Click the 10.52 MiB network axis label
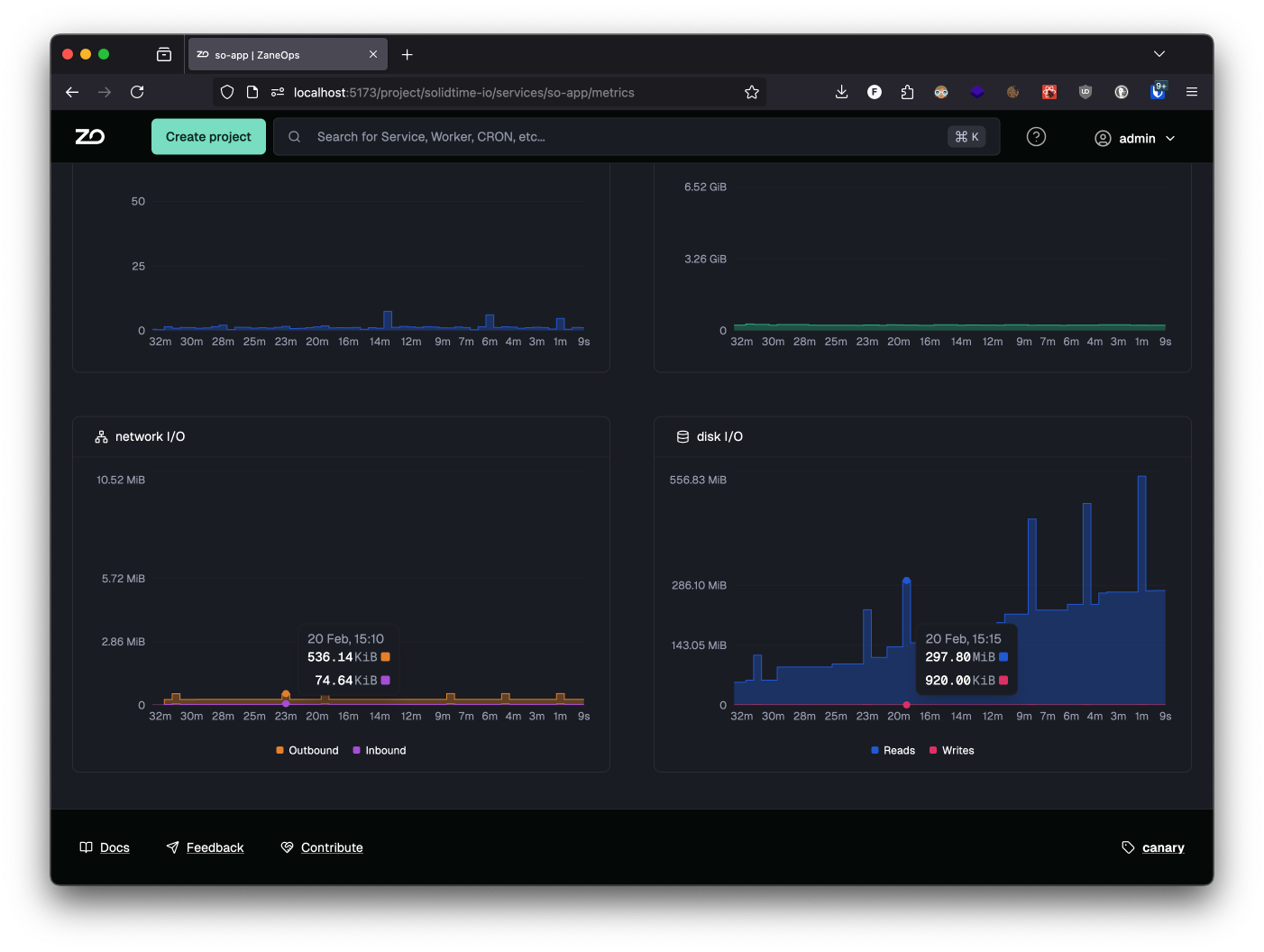1264x952 pixels. coord(121,480)
